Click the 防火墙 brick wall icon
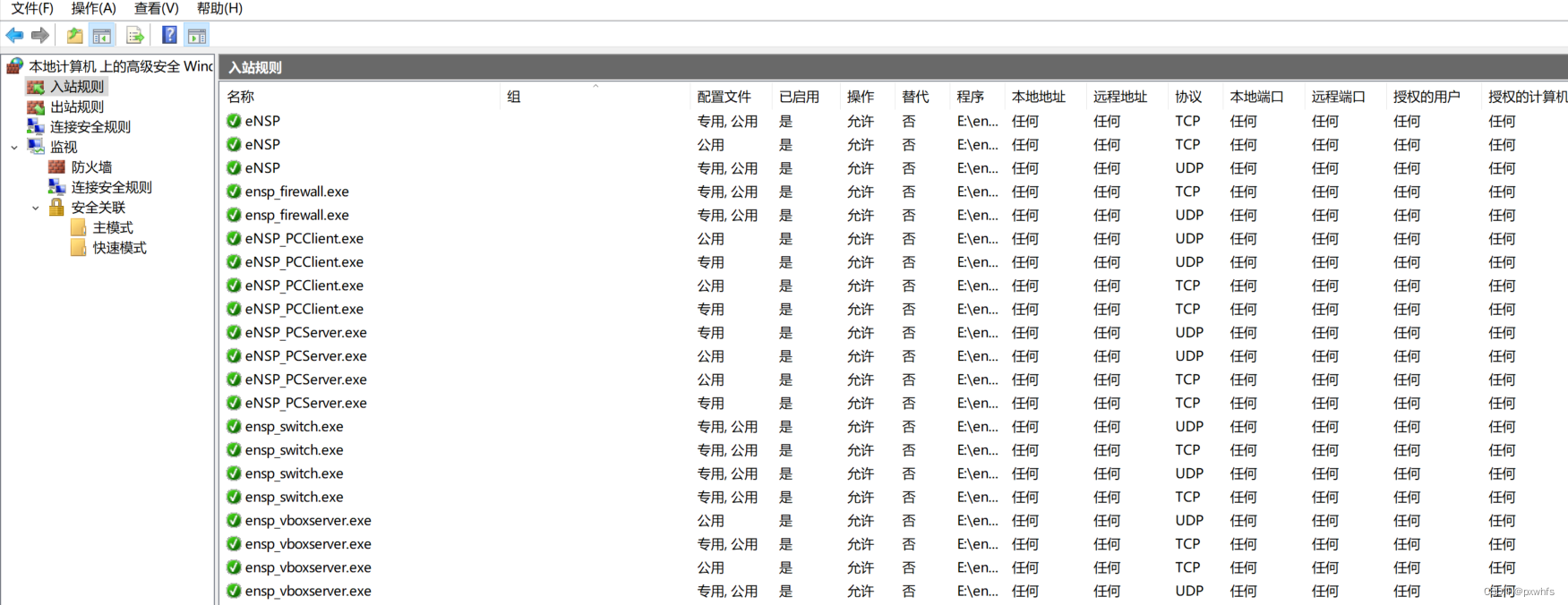The height and width of the screenshot is (605, 1568). click(57, 167)
